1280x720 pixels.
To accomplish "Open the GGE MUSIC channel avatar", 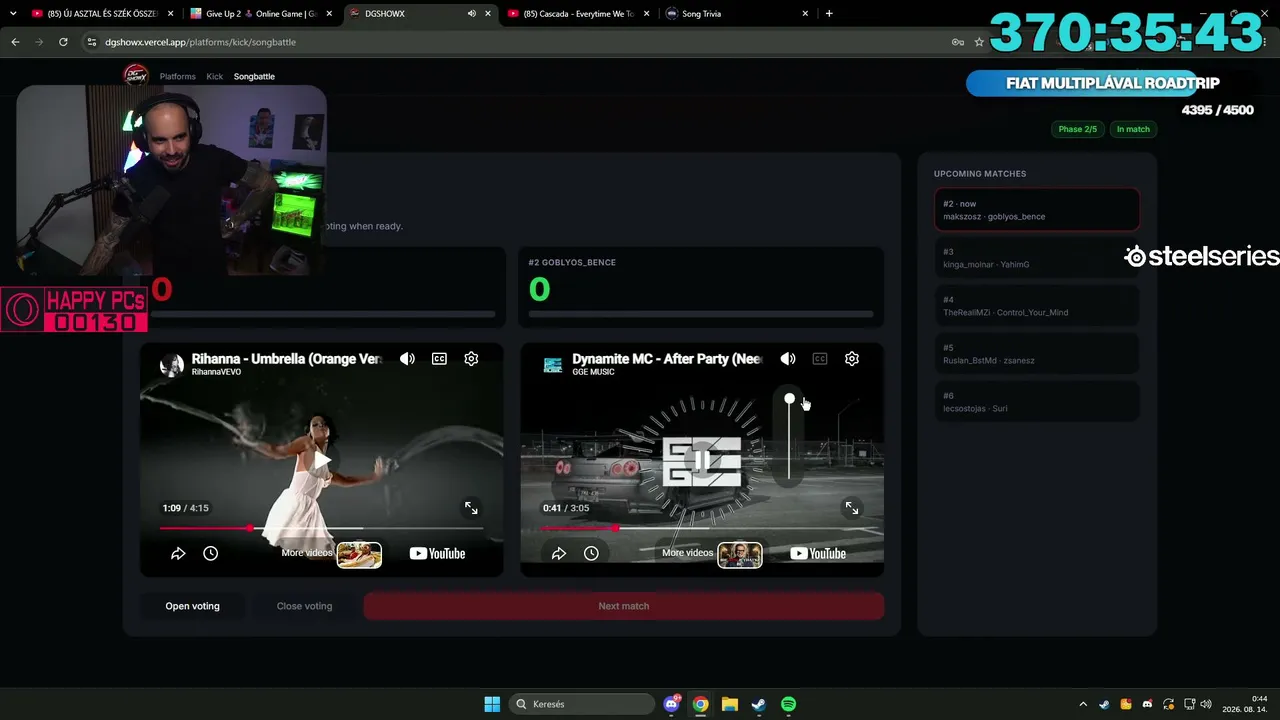I will pos(553,365).
